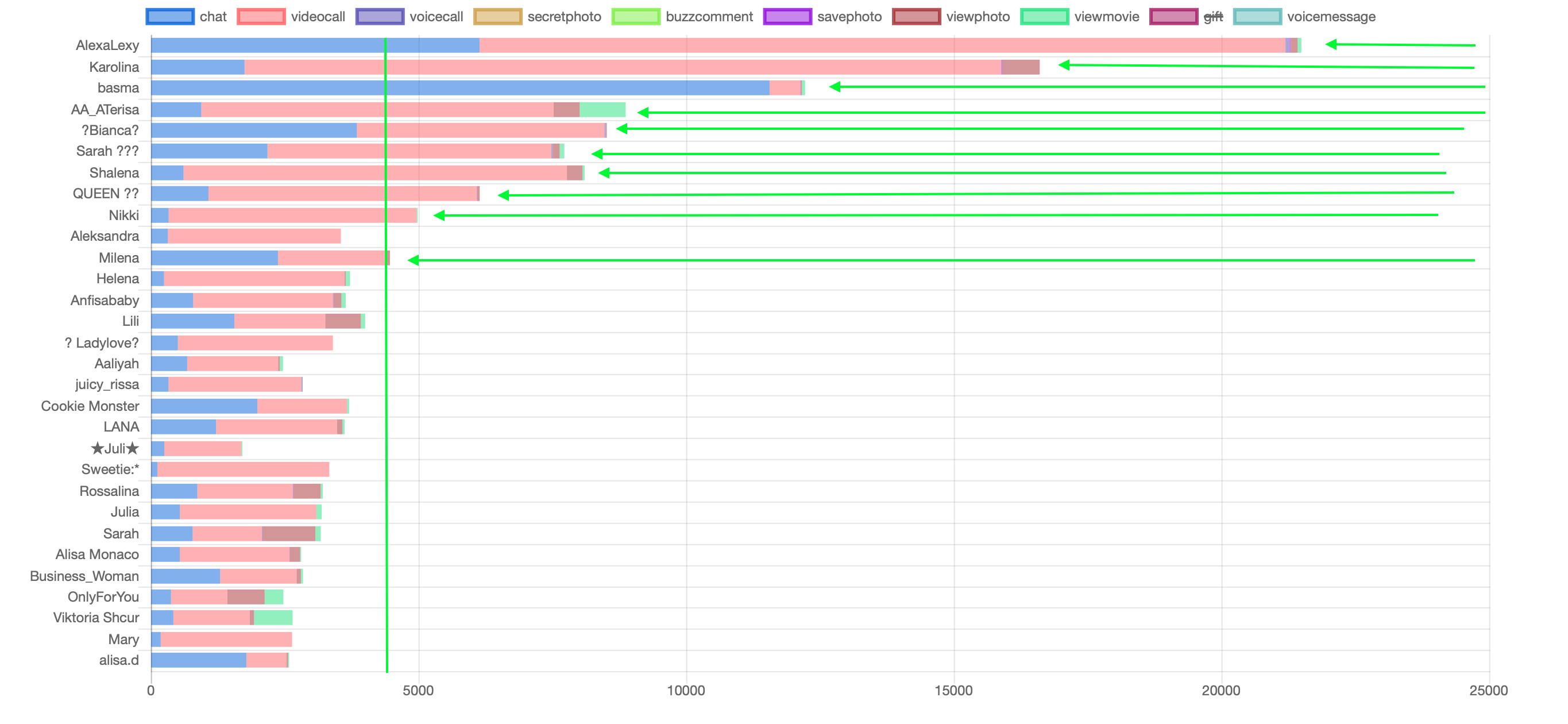Hide the chat dataset via its label

tap(213, 17)
